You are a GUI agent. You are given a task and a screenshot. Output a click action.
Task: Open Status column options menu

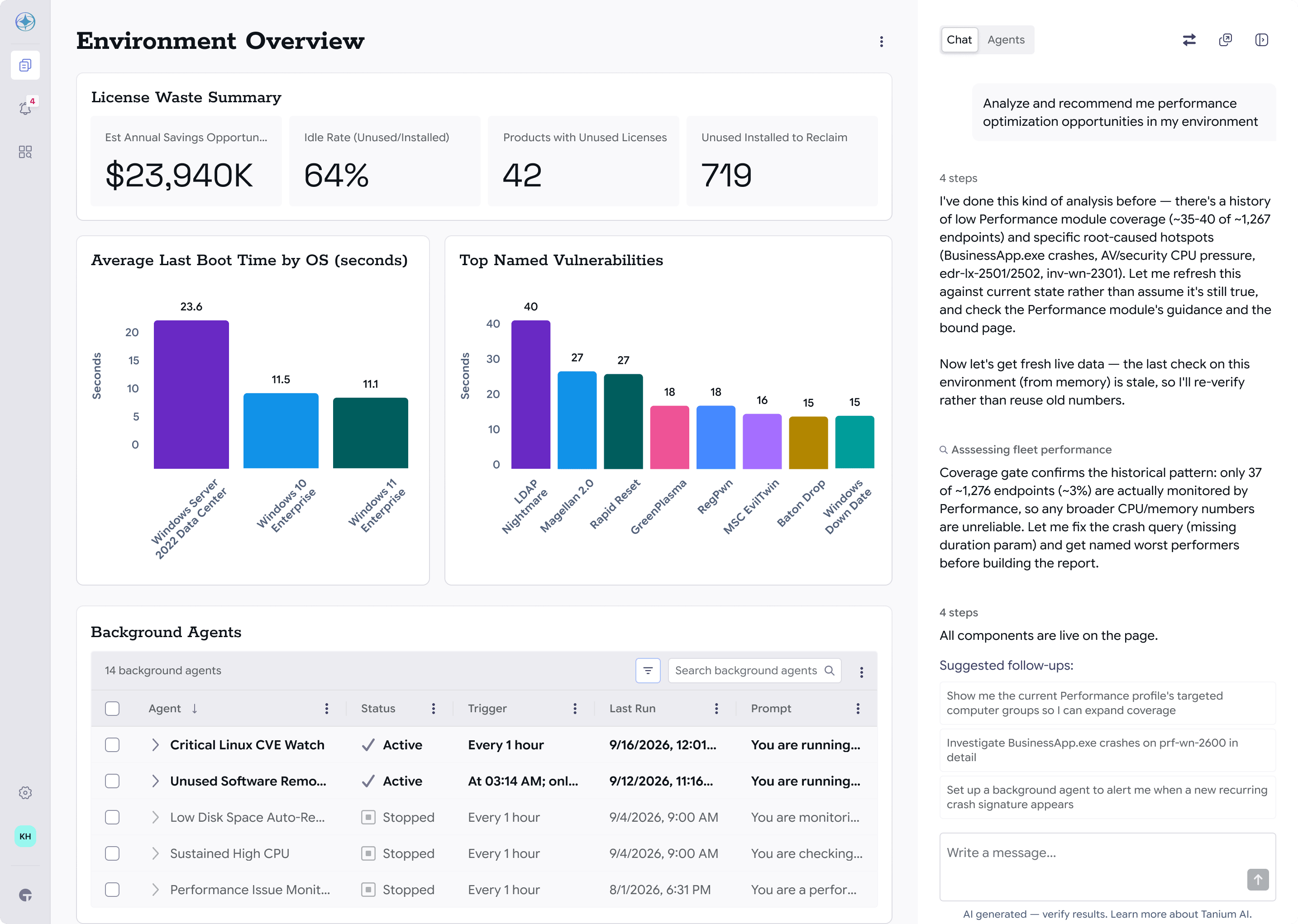click(x=434, y=708)
